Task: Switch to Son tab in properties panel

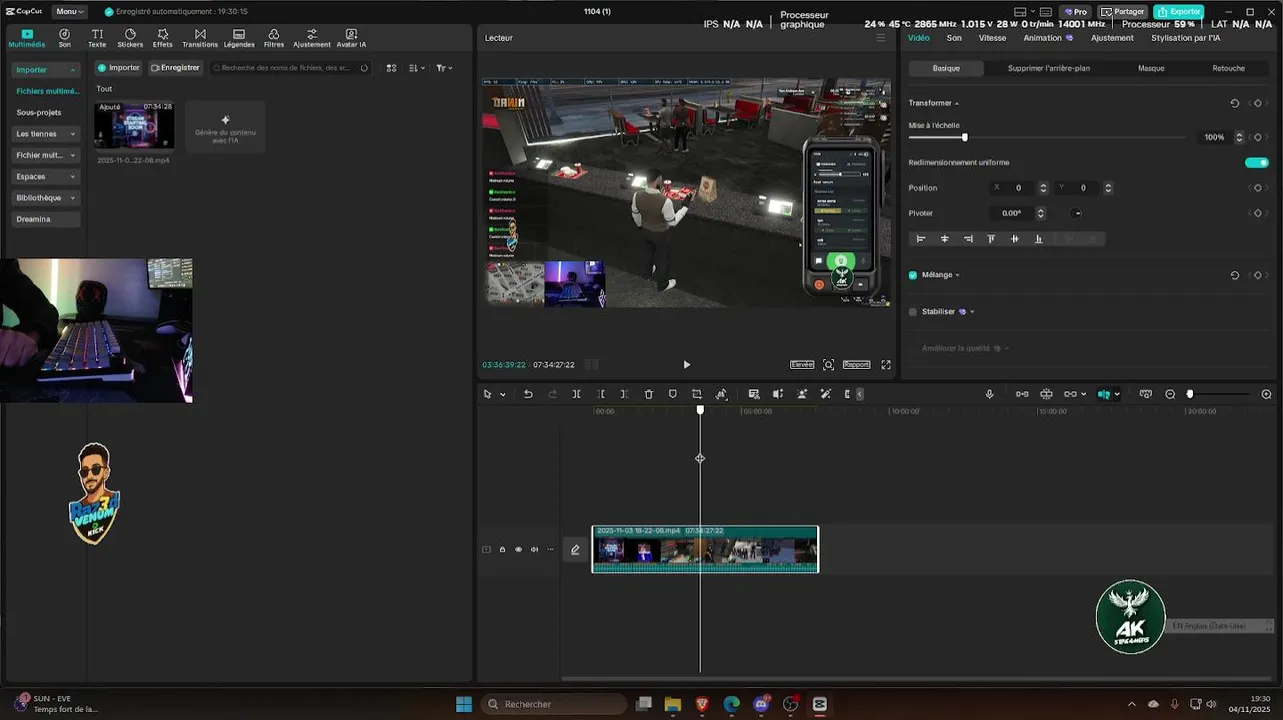Action: point(954,38)
